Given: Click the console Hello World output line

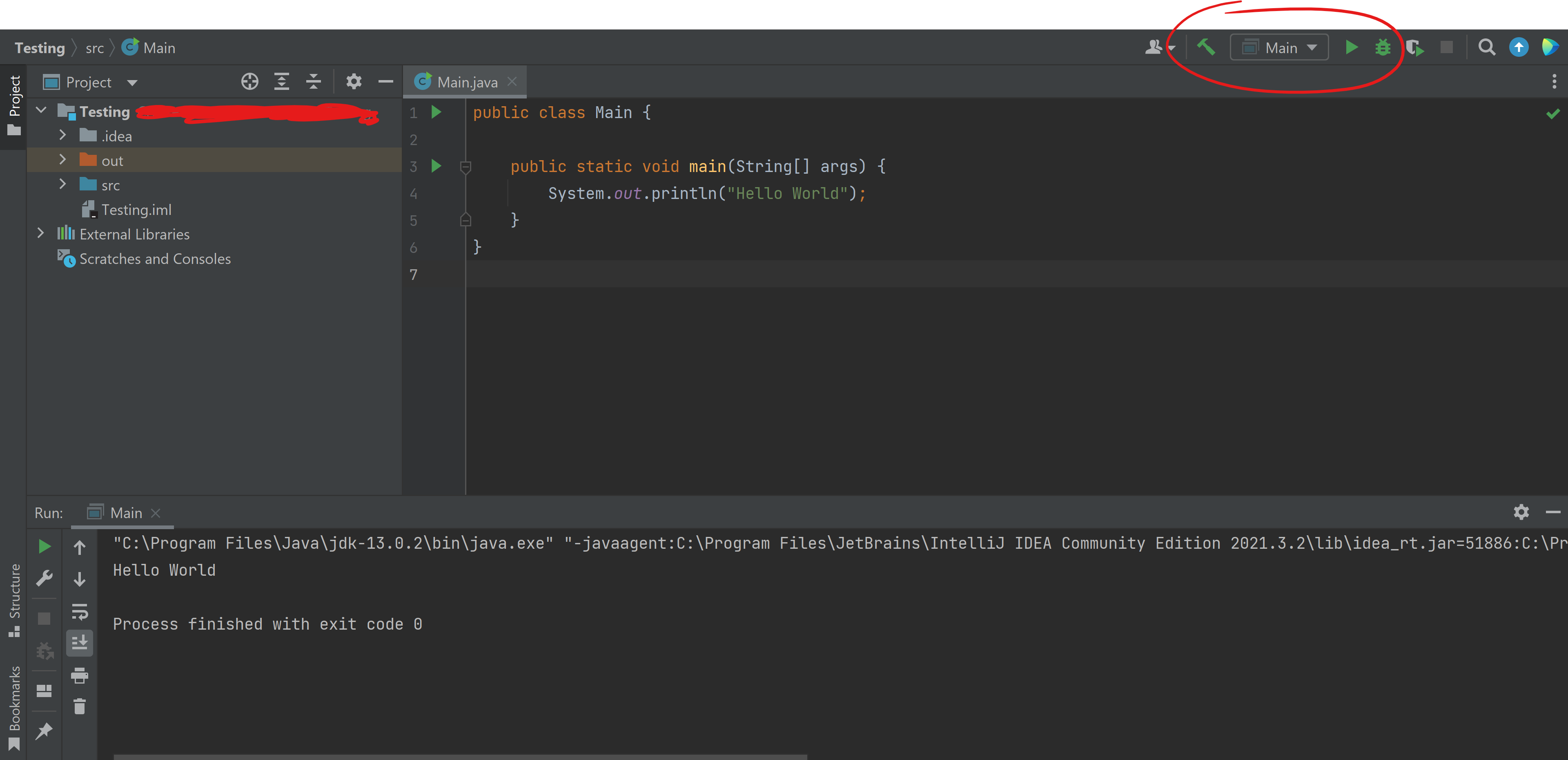Looking at the screenshot, I should click(164, 570).
